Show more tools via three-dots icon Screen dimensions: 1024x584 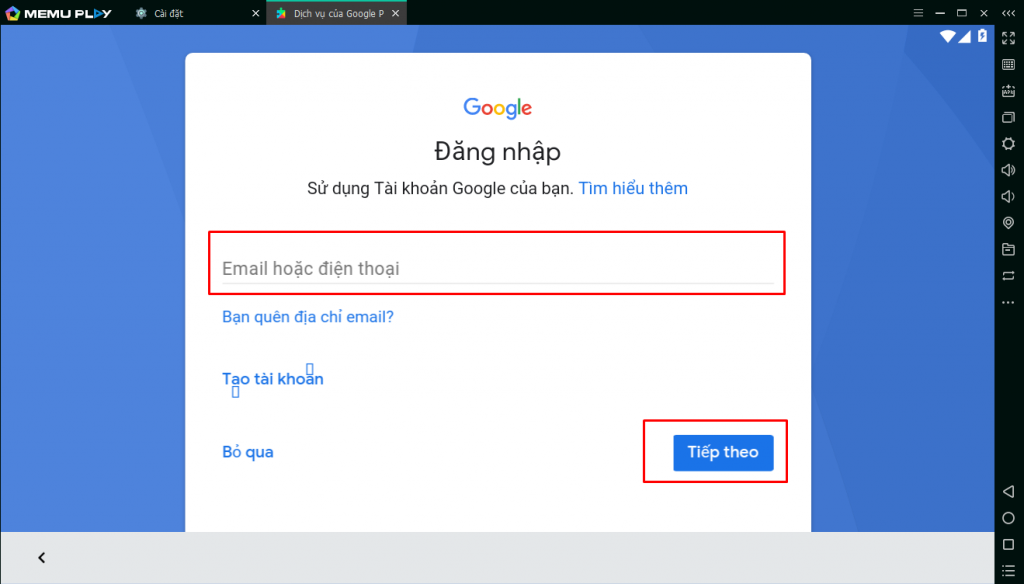click(x=1008, y=302)
